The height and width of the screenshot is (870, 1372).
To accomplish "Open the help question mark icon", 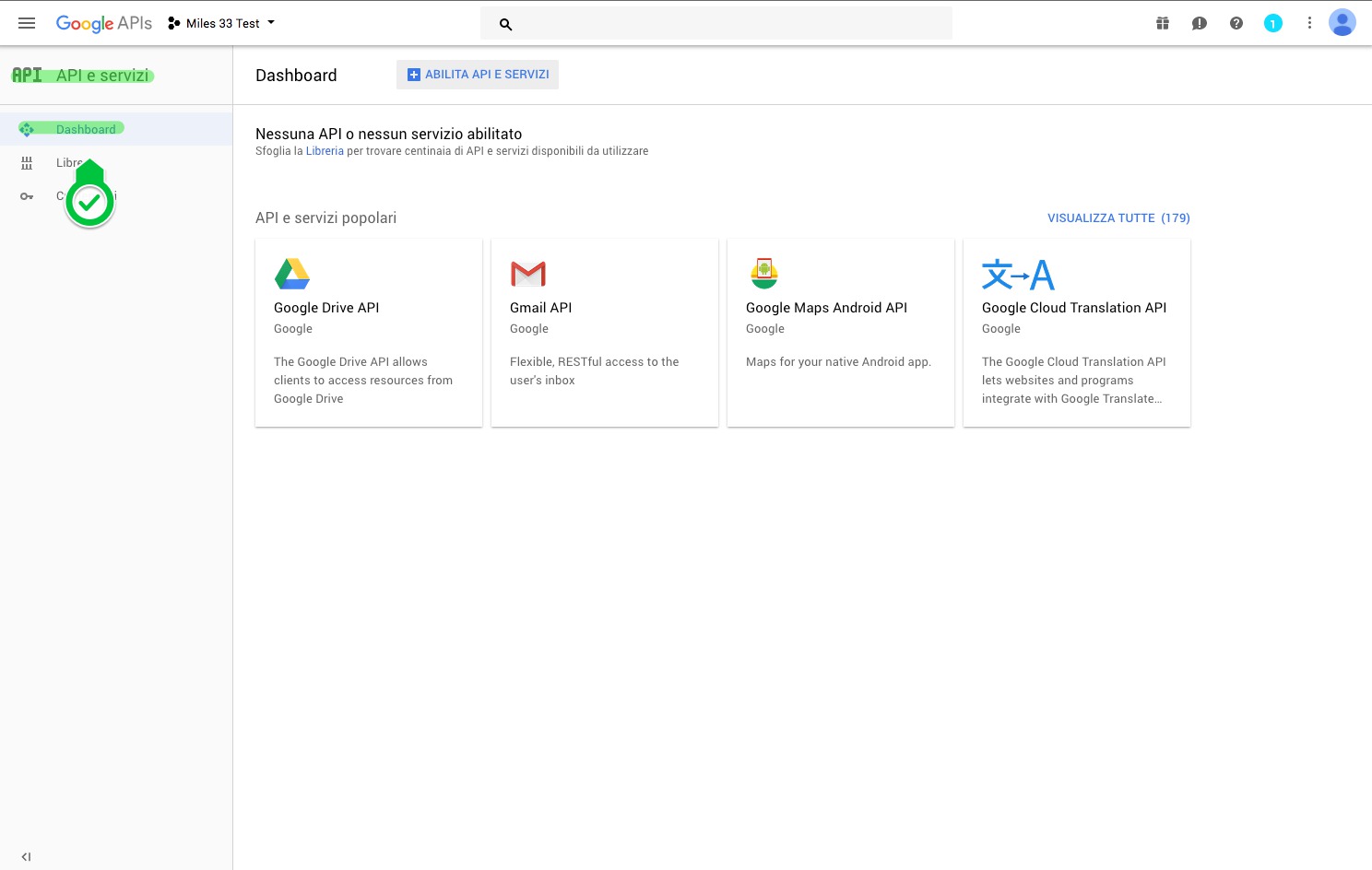I will (x=1236, y=23).
